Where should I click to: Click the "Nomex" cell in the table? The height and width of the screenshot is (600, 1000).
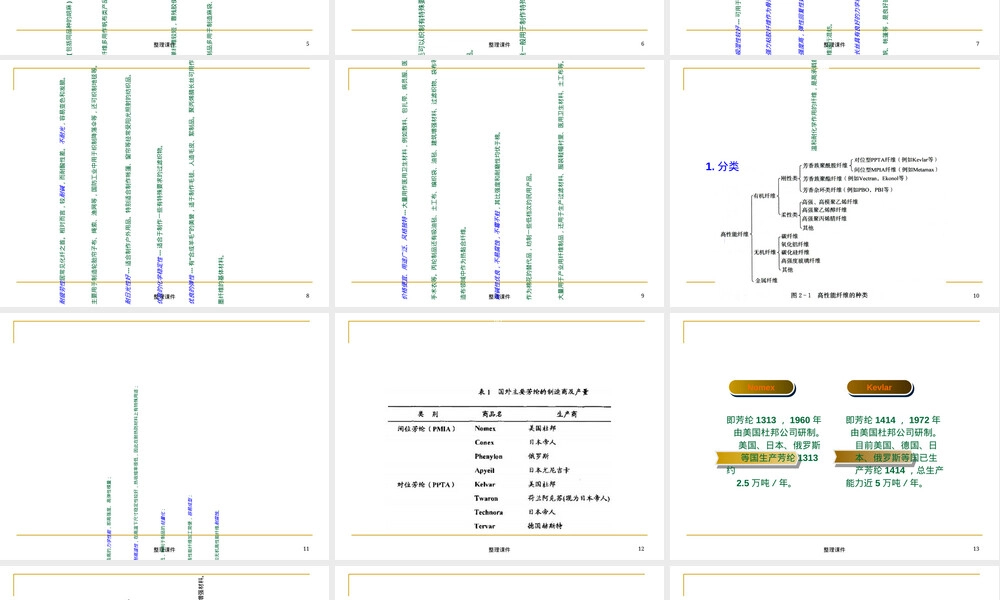pos(485,428)
